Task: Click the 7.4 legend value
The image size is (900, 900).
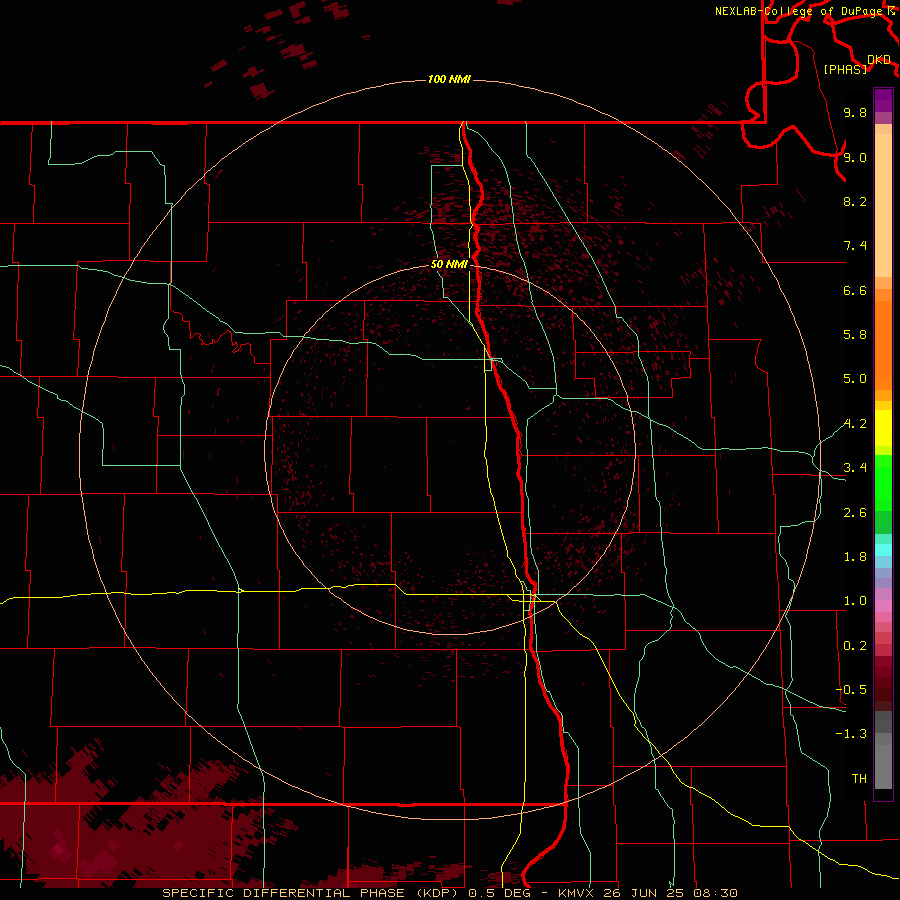Action: pos(855,246)
